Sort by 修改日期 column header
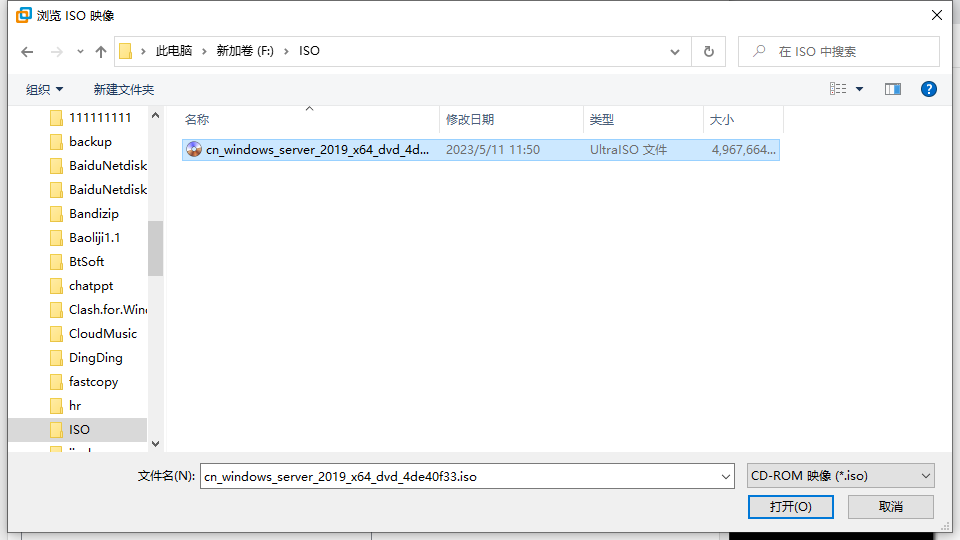The image size is (960, 540). tap(512, 119)
